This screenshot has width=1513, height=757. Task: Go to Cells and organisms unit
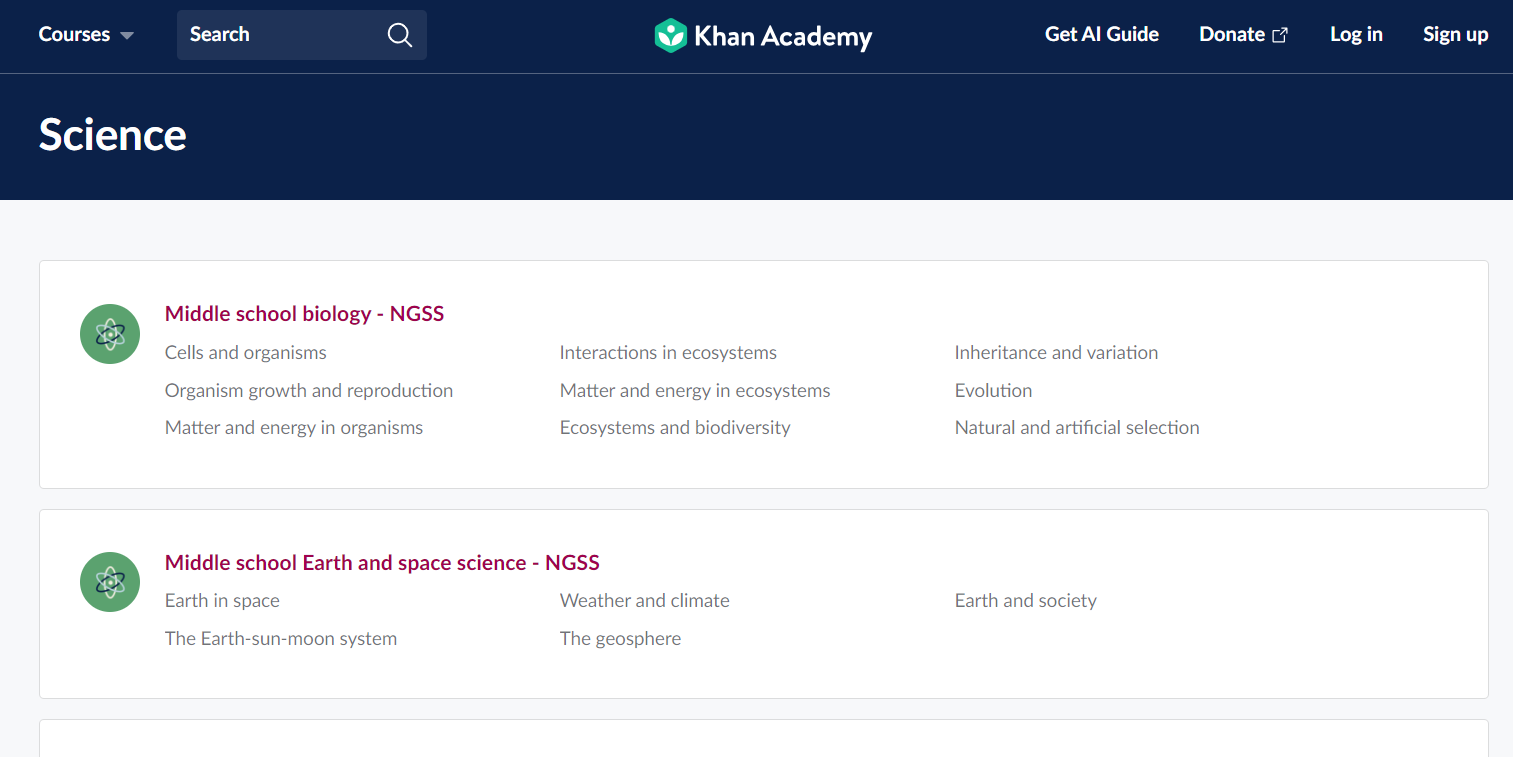(246, 353)
